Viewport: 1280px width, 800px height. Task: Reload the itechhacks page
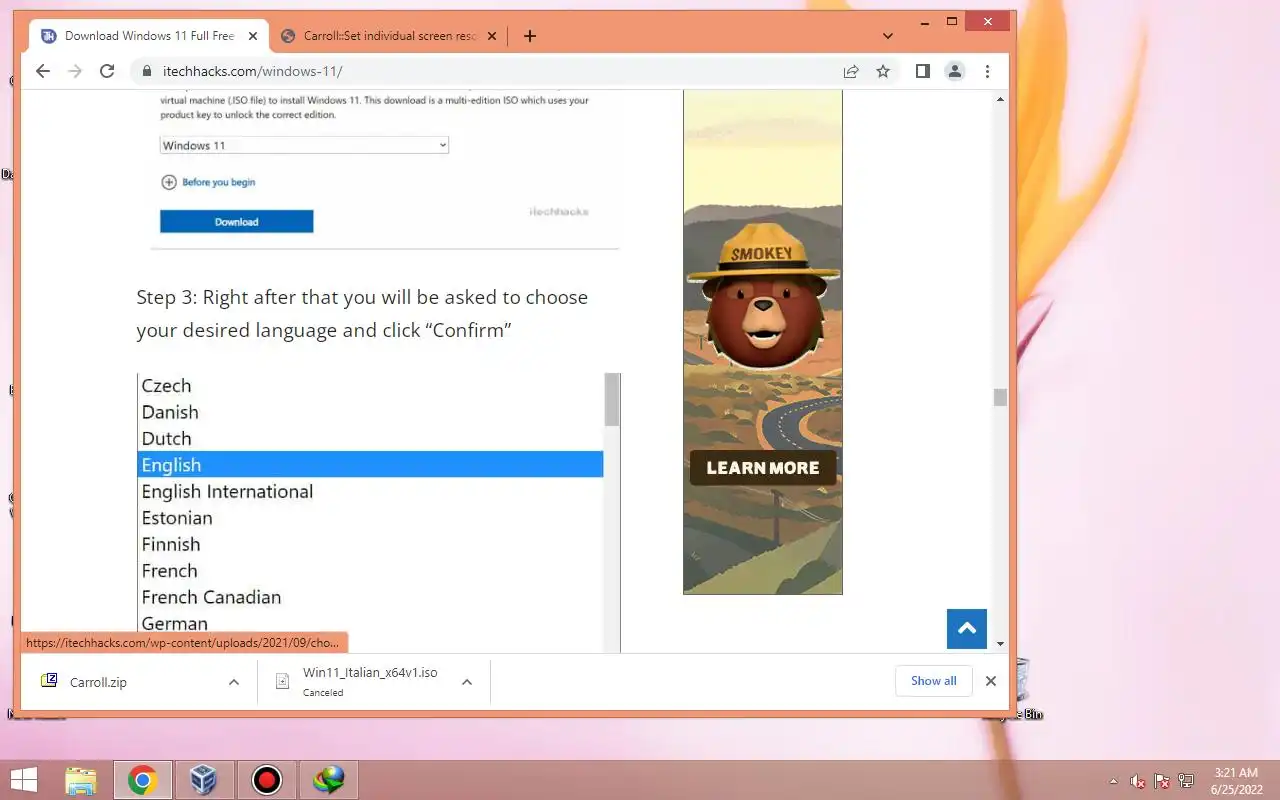[x=107, y=71]
